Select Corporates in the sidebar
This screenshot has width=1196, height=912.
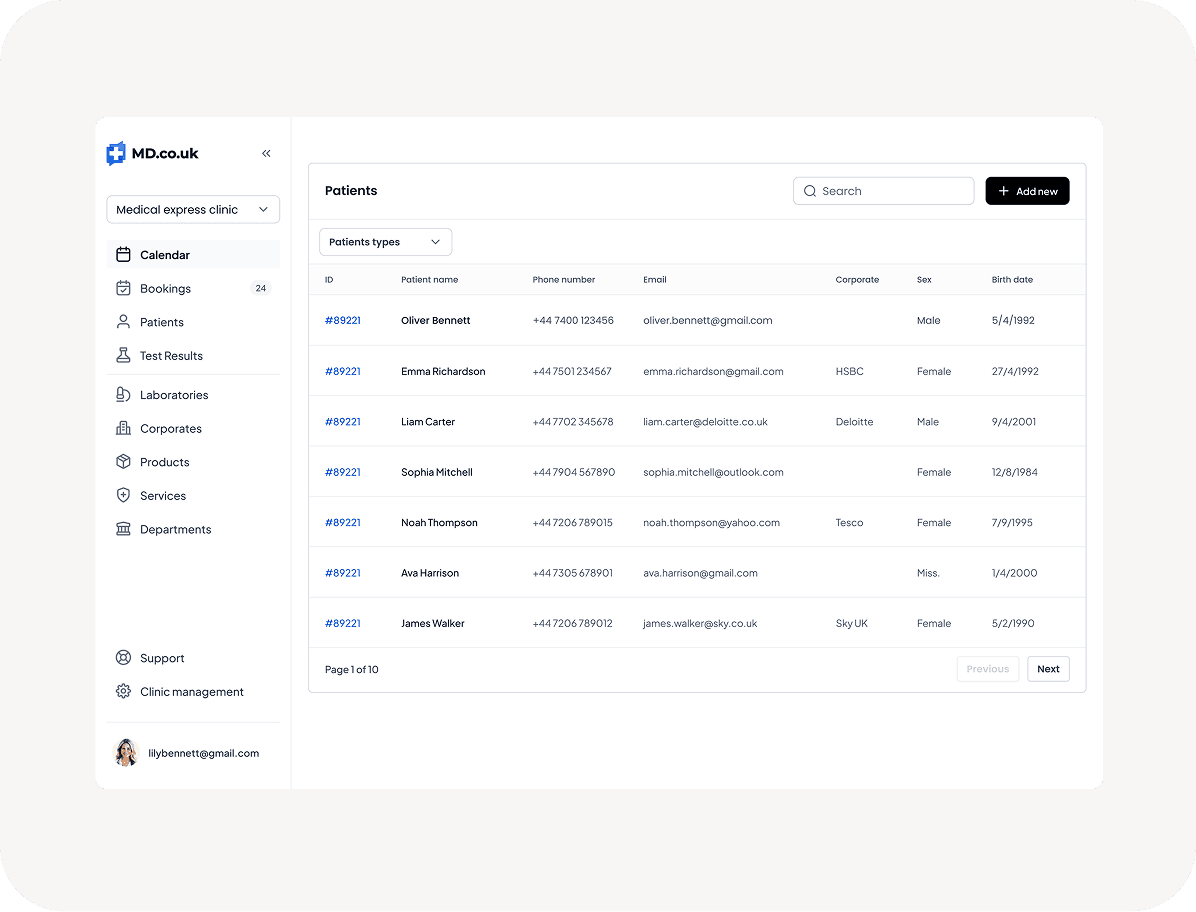pos(171,429)
